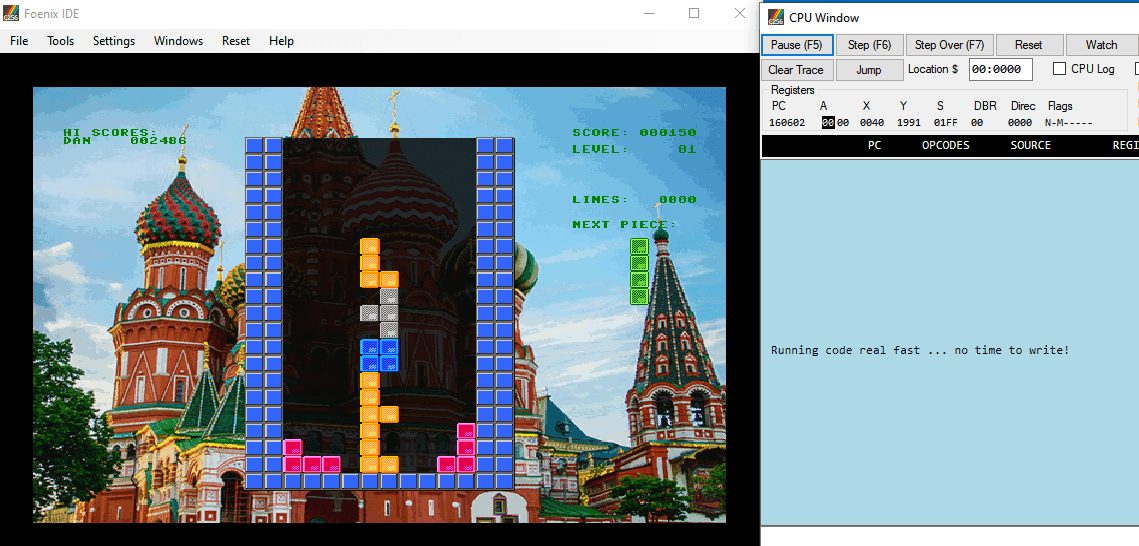Viewport: 1139px width, 546px height.
Task: Open the Windows menu
Action: point(179,41)
